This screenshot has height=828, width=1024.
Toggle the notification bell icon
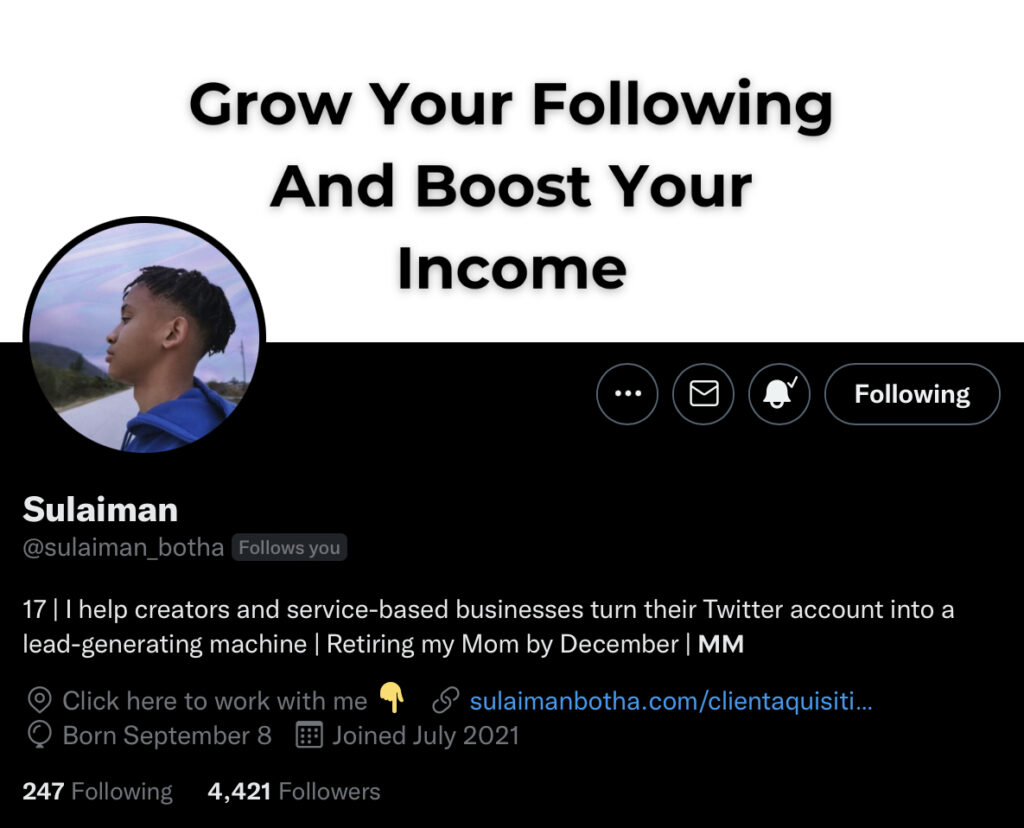point(779,394)
